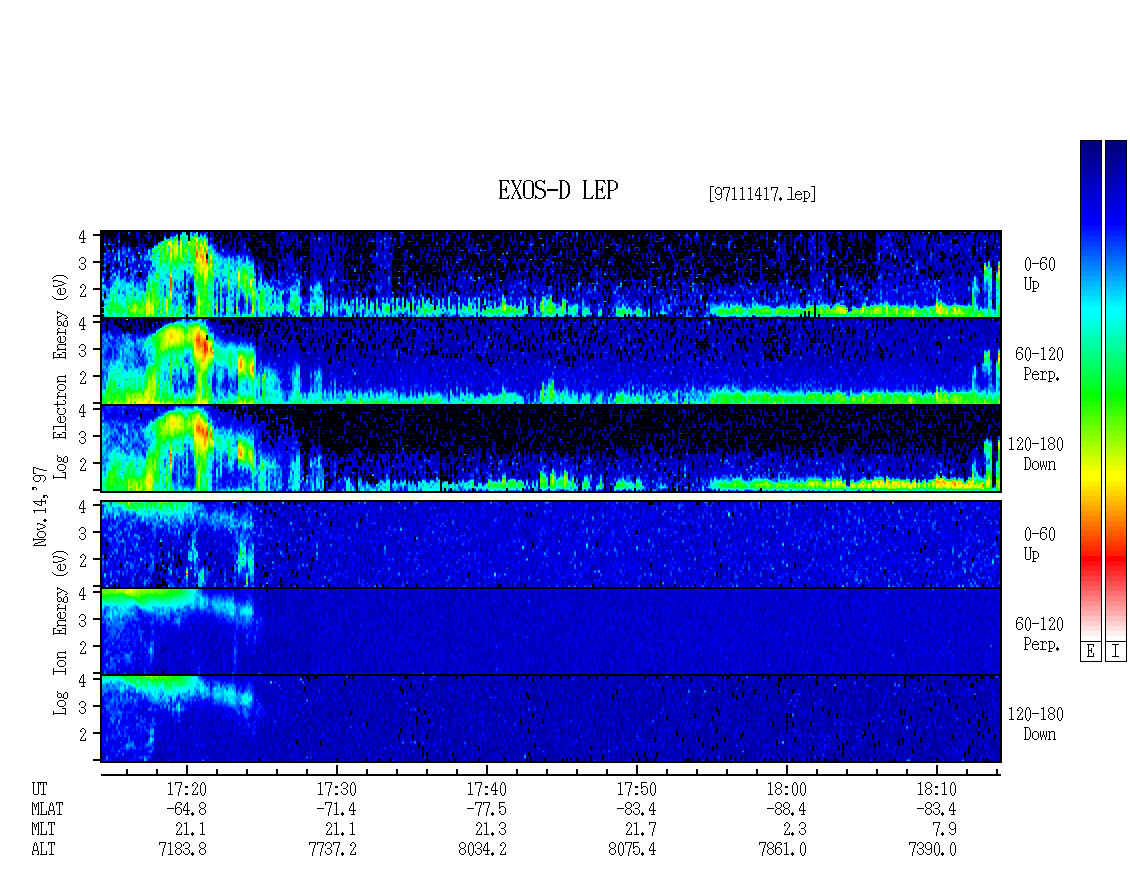This screenshot has height=875, width=1130.
Task: Select MLT value 21.1 under 17:30
Action: pos(340,830)
